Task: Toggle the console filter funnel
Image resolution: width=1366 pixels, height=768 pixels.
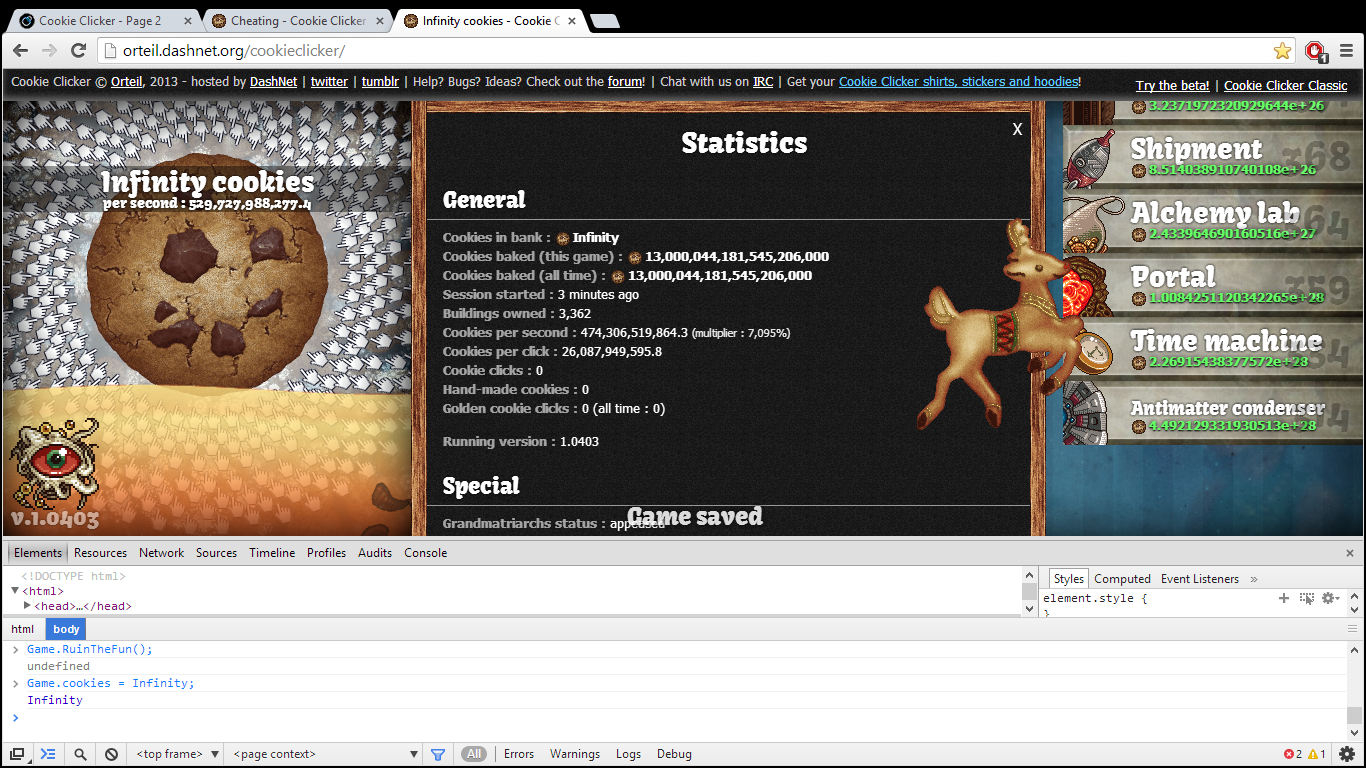Action: [438, 754]
